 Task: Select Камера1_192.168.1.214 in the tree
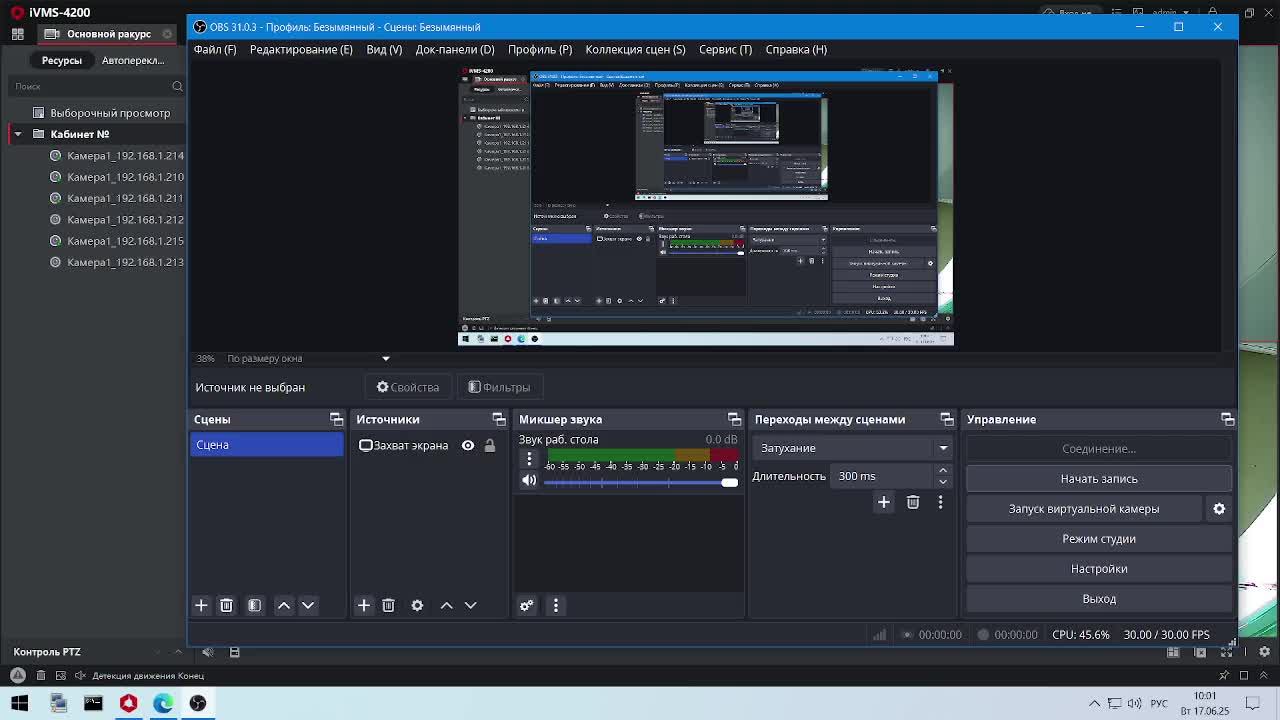click(x=125, y=156)
